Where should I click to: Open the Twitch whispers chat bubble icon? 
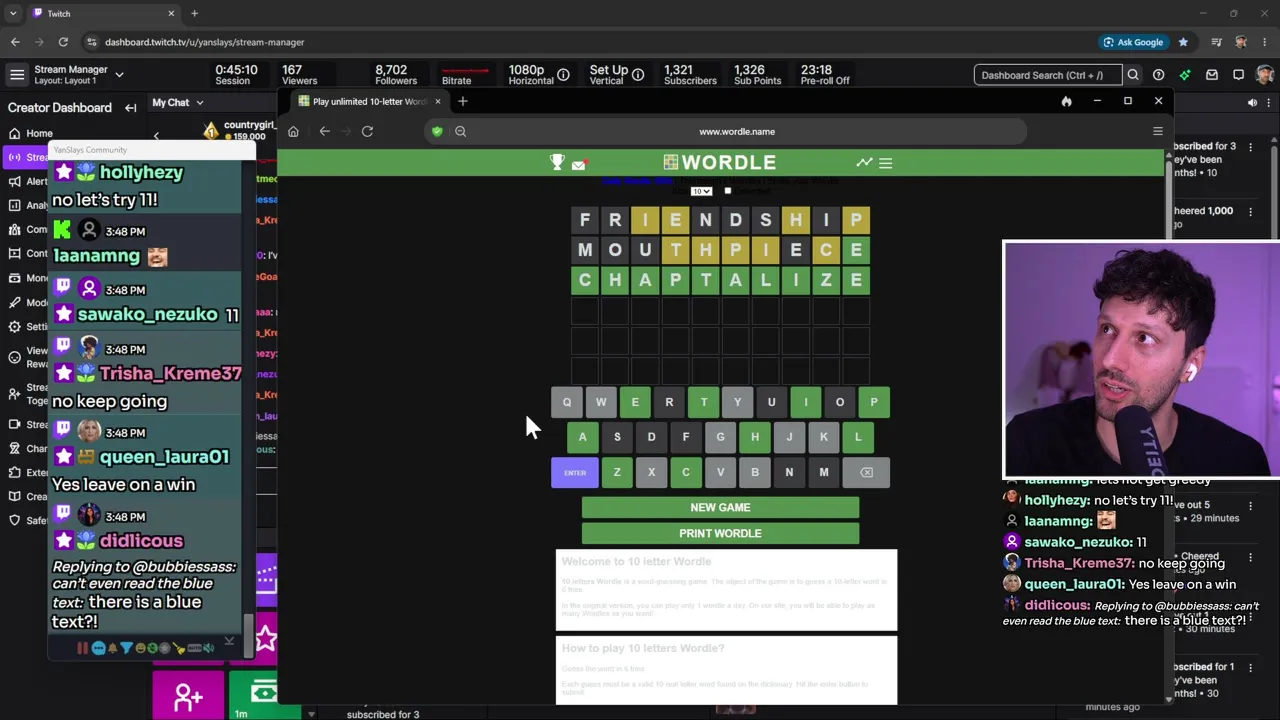click(1238, 75)
